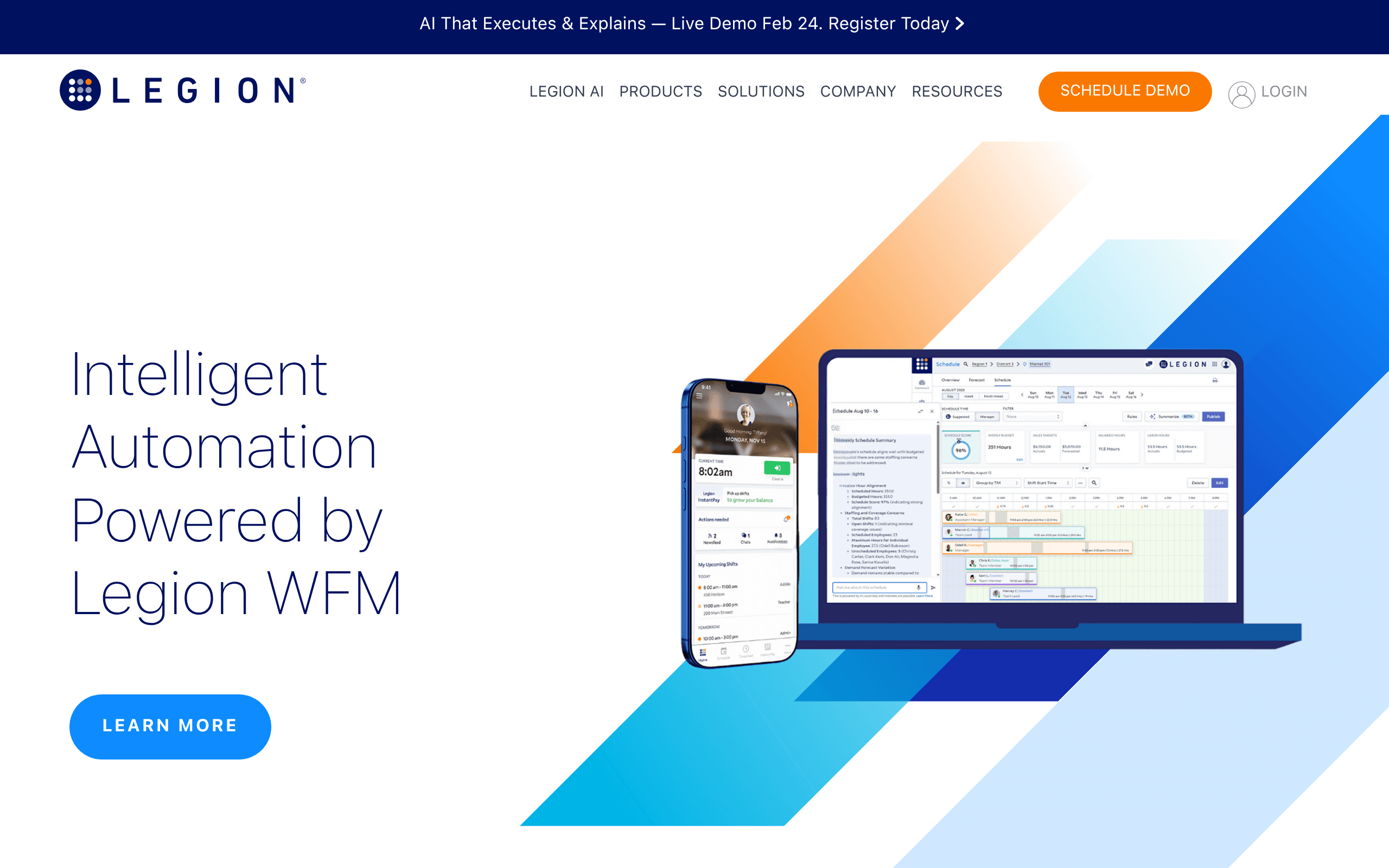Image resolution: width=1389 pixels, height=868 pixels.
Task: Open the Resources menu
Action: 957,91
